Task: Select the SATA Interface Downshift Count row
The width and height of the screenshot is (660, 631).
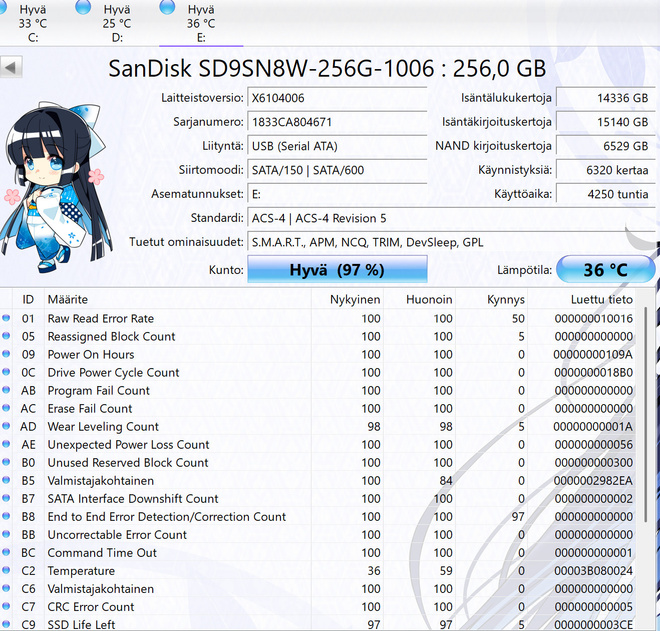Action: pos(318,498)
